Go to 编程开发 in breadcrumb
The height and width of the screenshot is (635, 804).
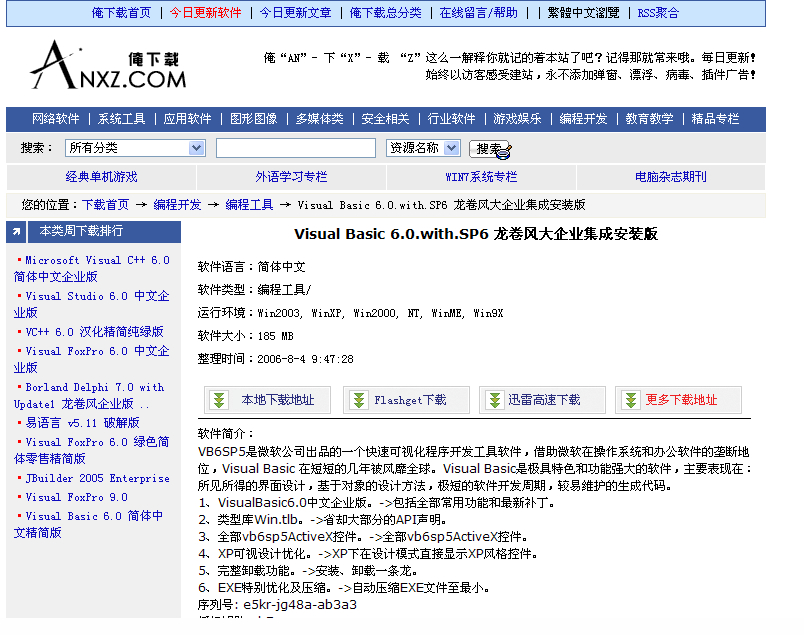[177, 205]
